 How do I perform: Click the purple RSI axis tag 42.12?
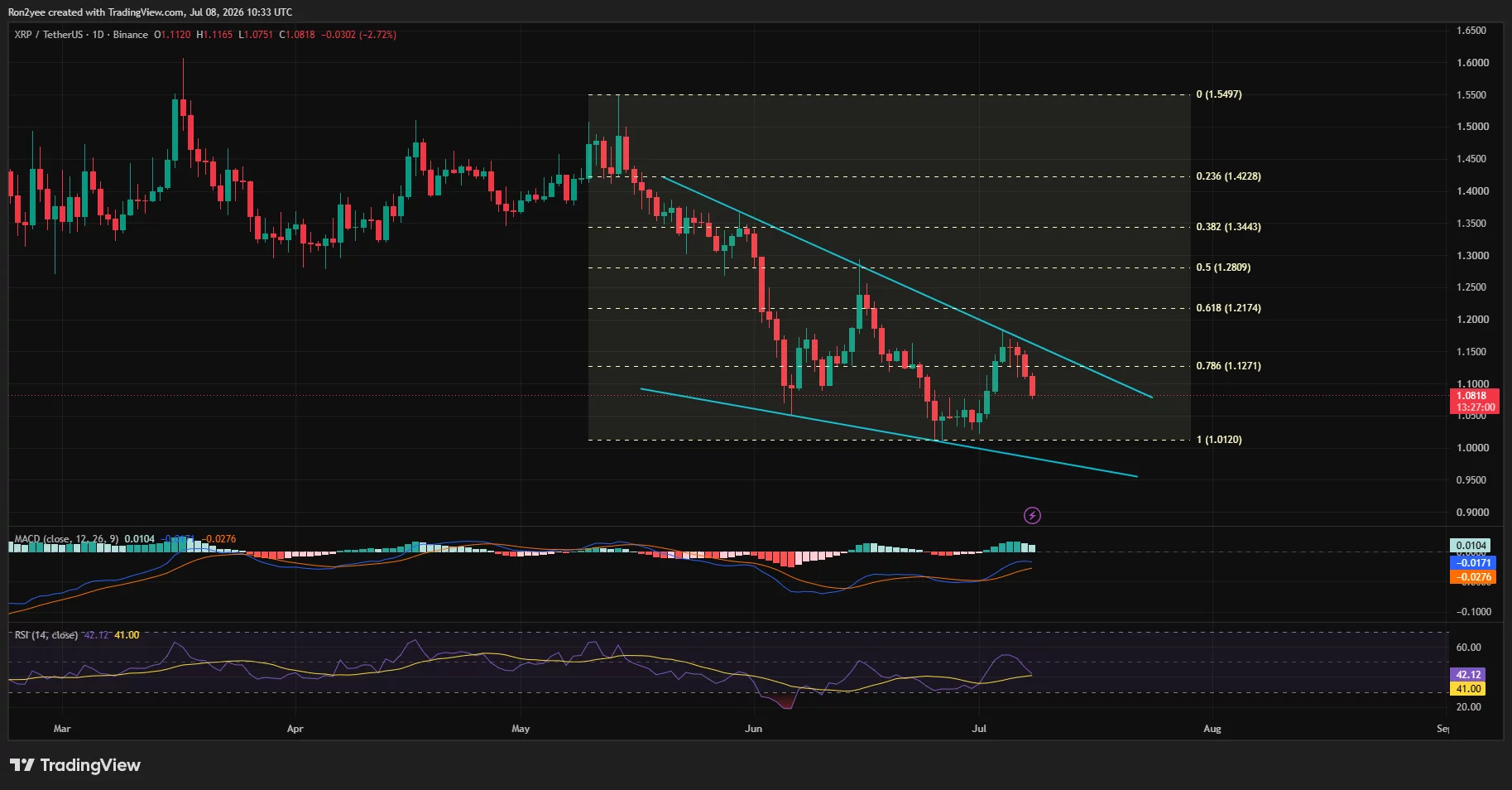point(1467,675)
